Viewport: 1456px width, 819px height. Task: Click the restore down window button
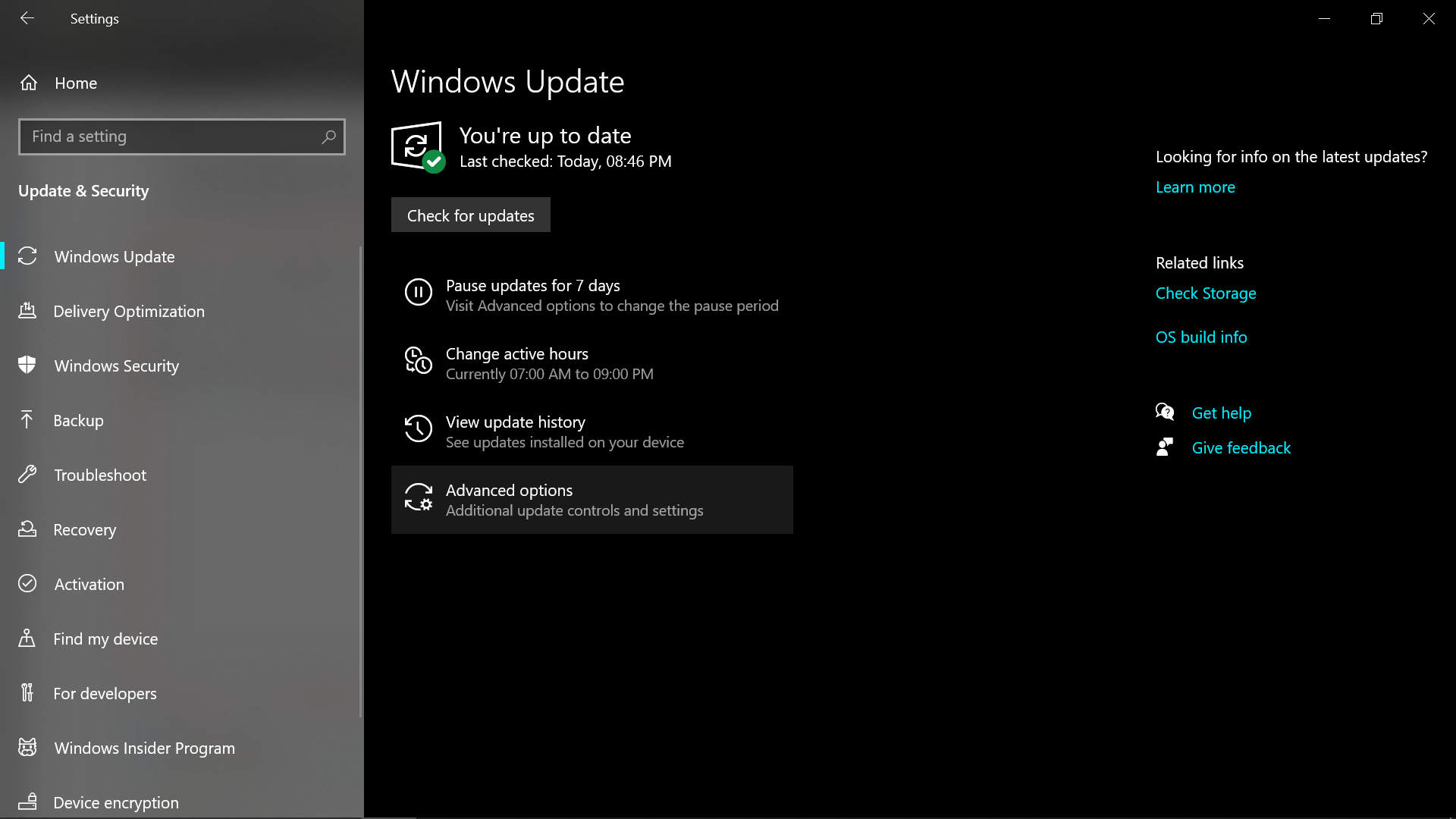(x=1376, y=18)
